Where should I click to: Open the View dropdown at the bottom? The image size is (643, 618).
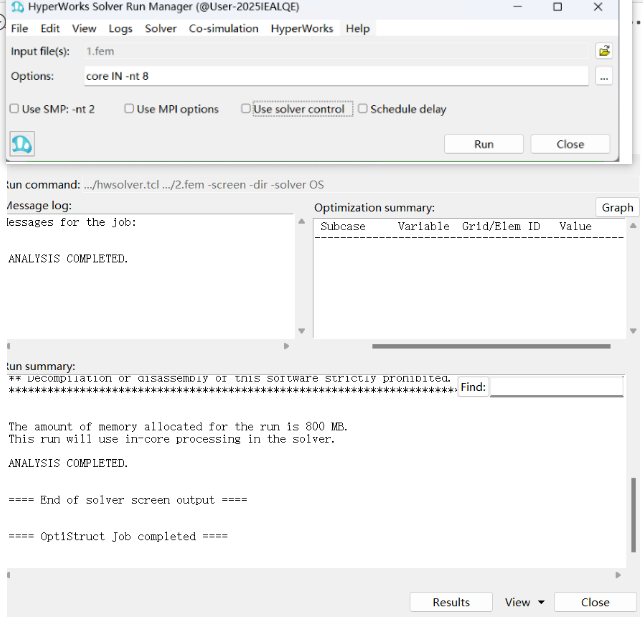[x=524, y=602]
